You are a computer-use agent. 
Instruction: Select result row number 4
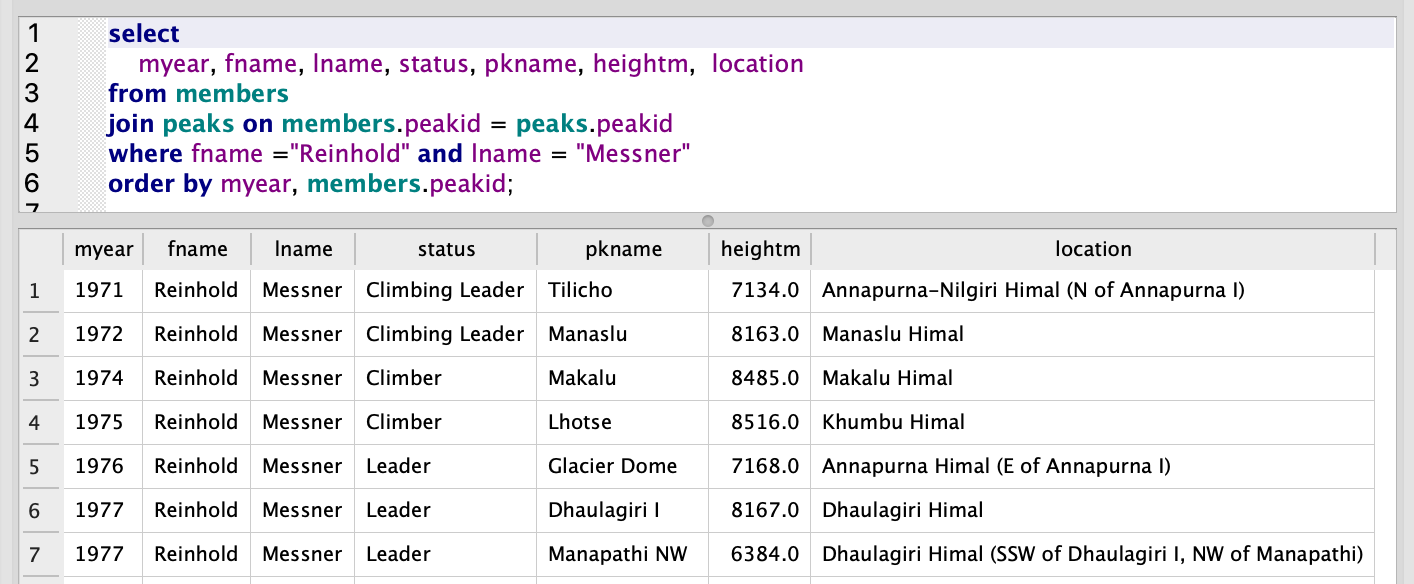pos(35,423)
